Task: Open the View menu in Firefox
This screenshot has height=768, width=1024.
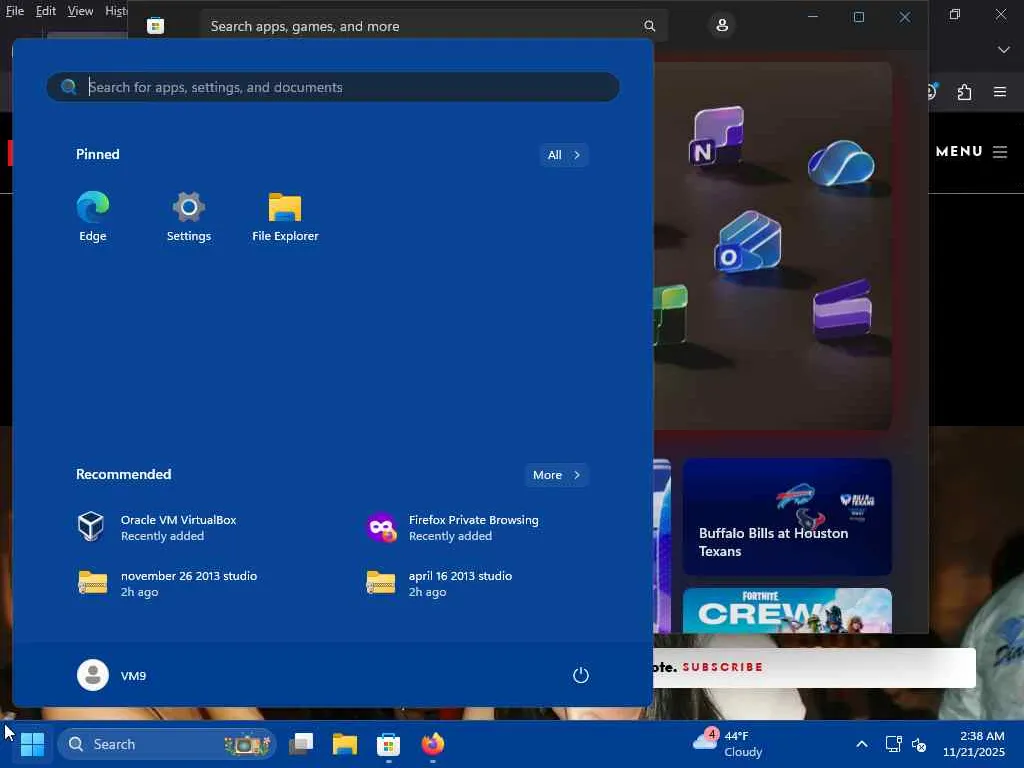Action: pos(80,11)
